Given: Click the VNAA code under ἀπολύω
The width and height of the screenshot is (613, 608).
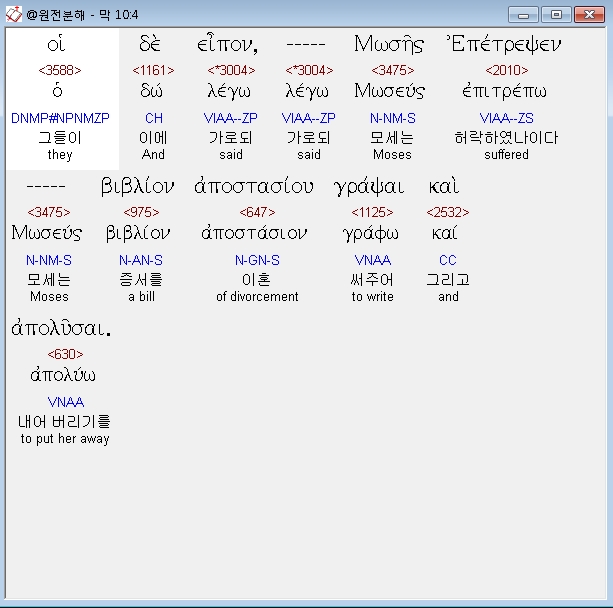Looking at the screenshot, I should tap(66, 402).
